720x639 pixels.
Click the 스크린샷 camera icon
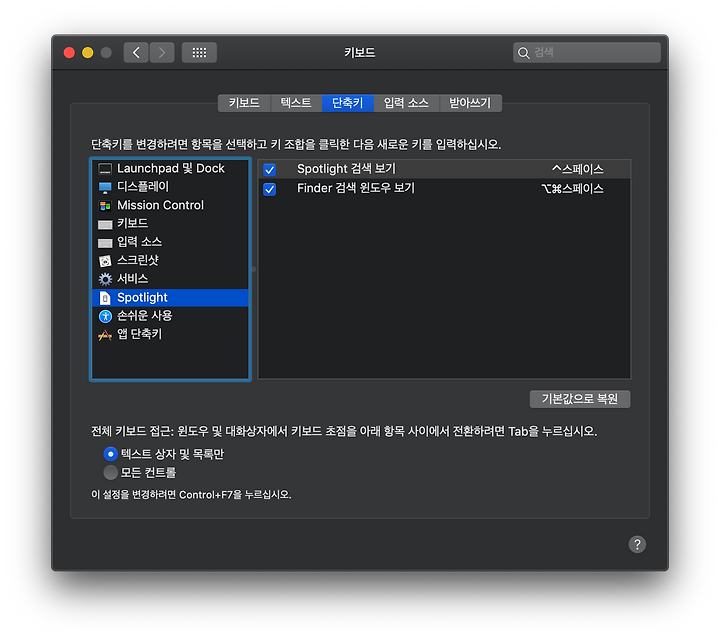(x=105, y=261)
